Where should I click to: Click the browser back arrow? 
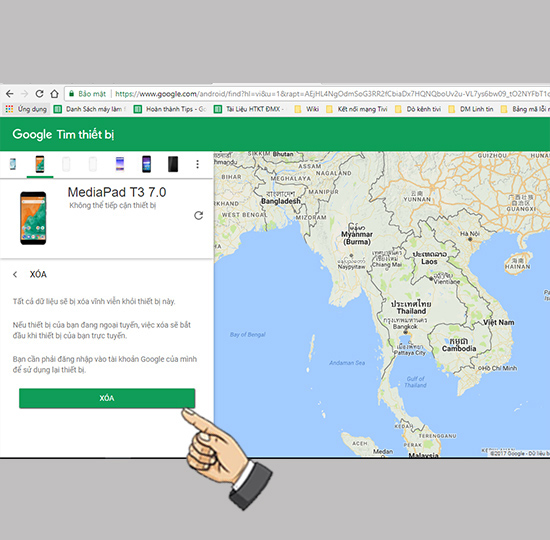[9, 94]
